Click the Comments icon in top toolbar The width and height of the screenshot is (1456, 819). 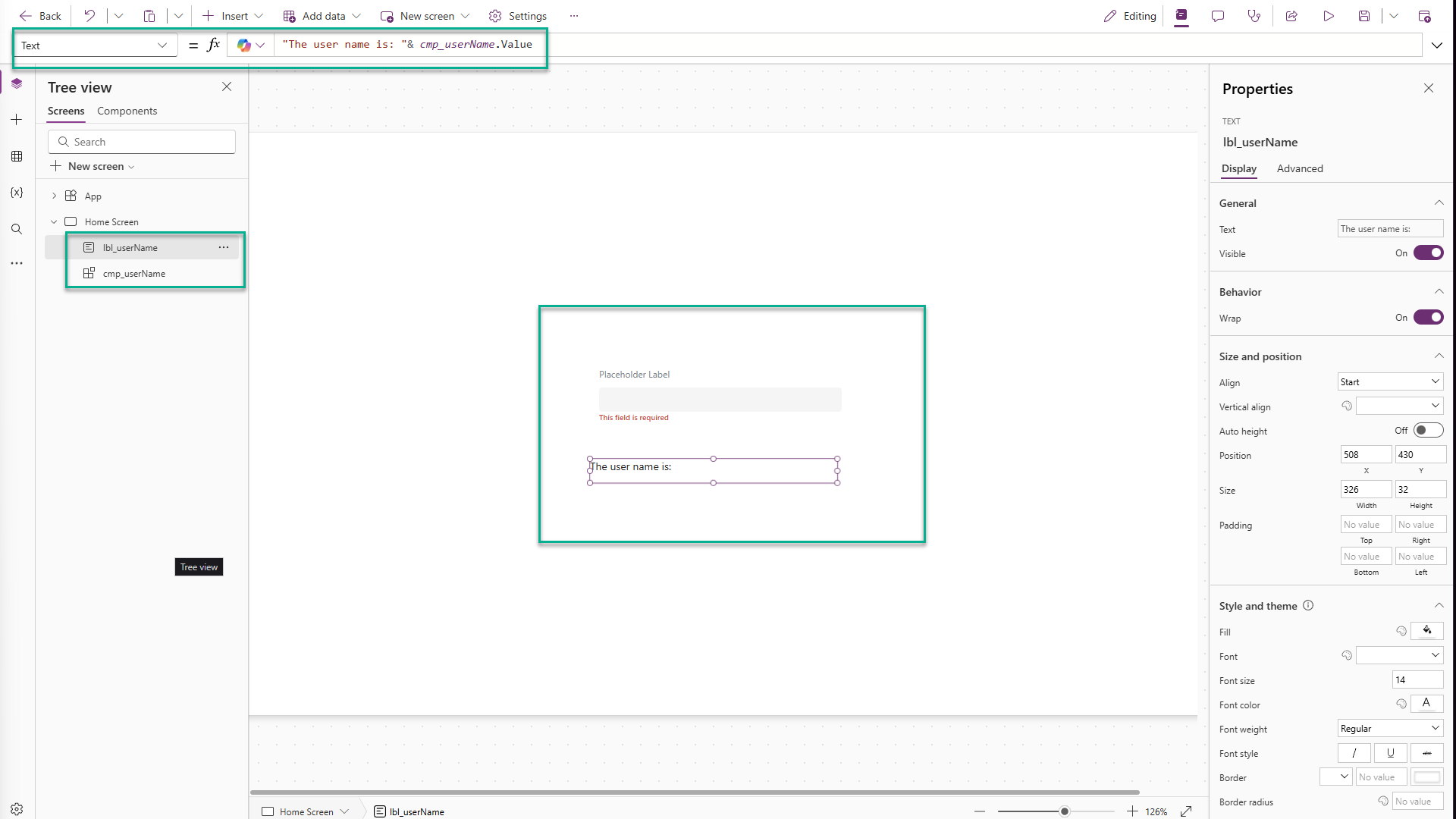coord(1218,16)
